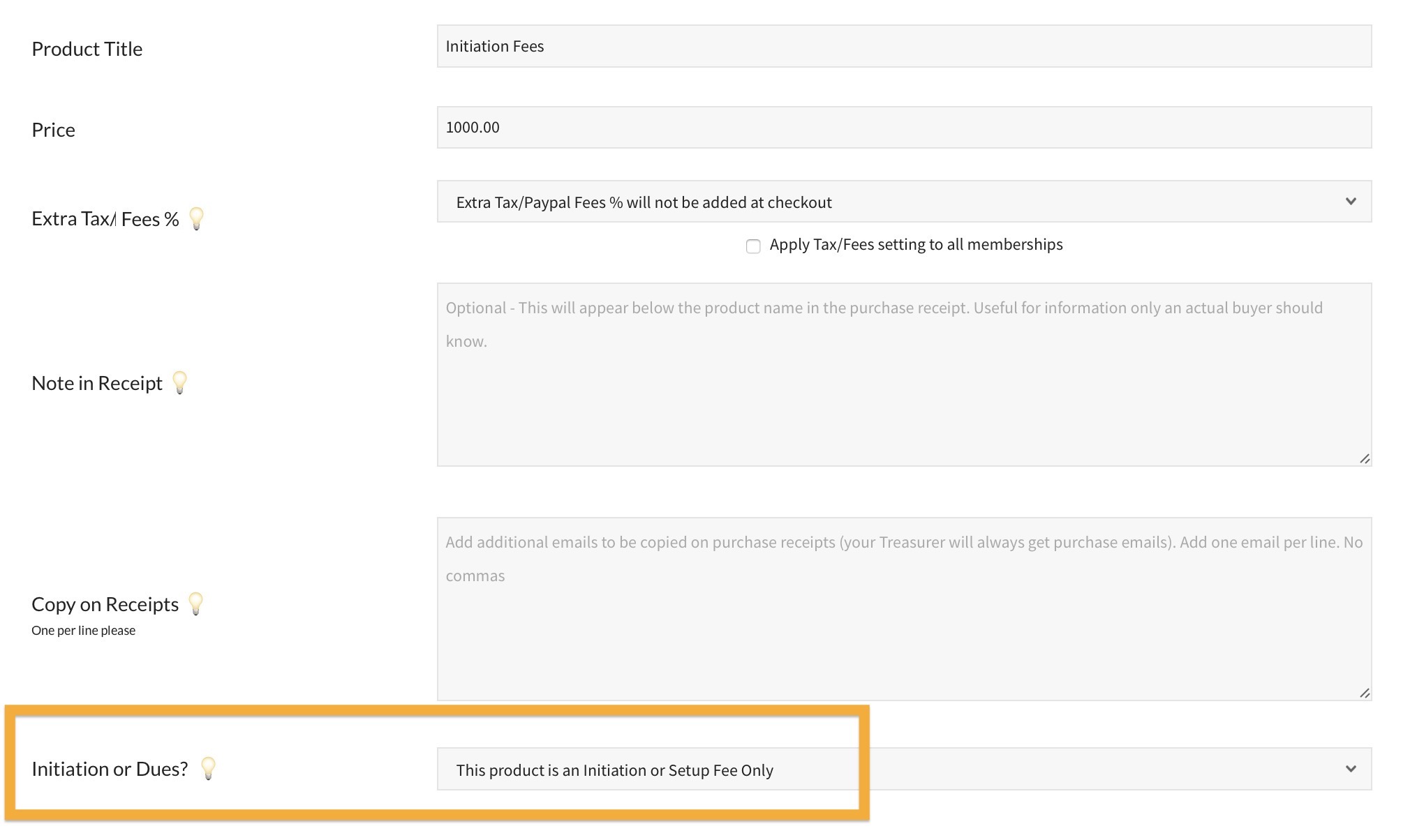The height and width of the screenshot is (840, 1424).
Task: Click the Initiation or Dues? label text
Action: 110,769
